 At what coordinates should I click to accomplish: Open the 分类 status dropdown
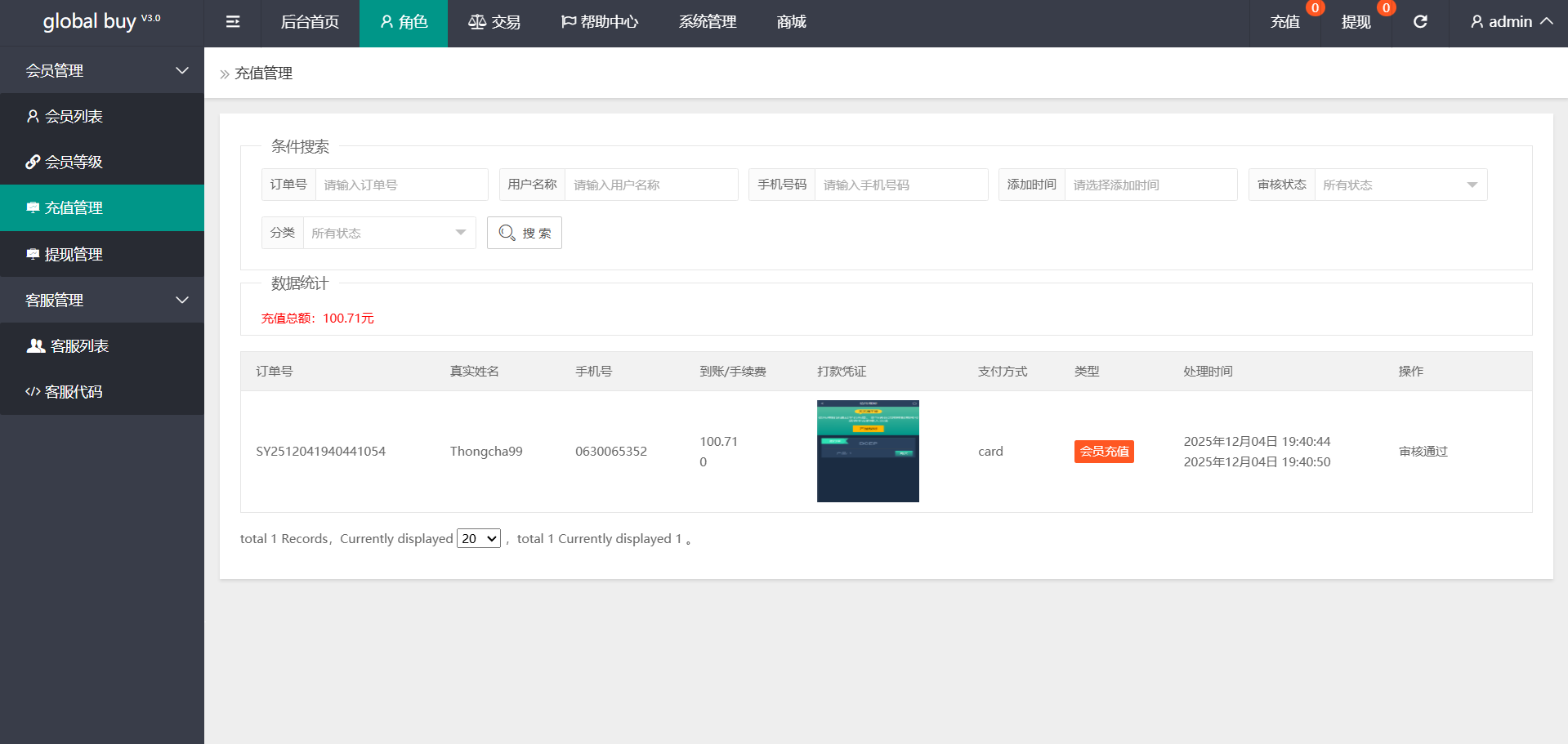[389, 234]
